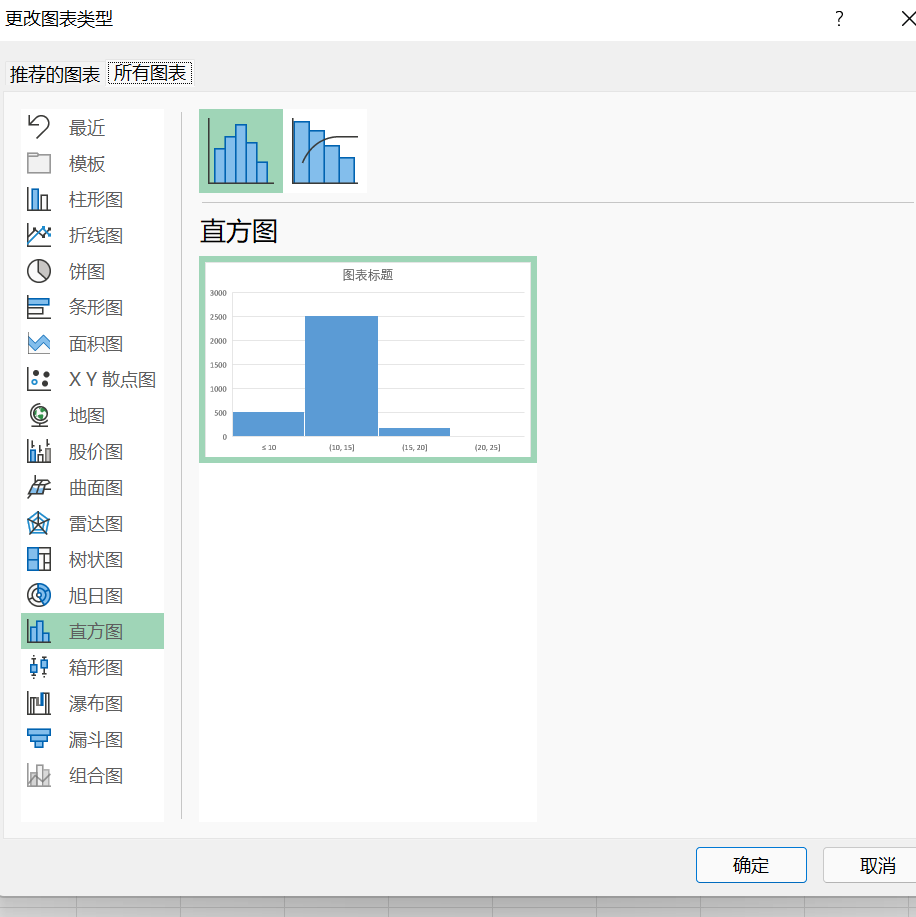Select the plain histogram subtype icon
The width and height of the screenshot is (916, 917).
pyautogui.click(x=241, y=151)
